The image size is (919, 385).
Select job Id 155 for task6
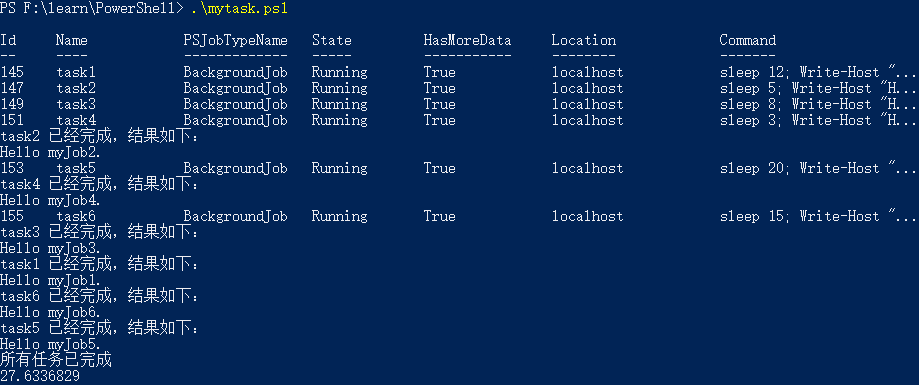coord(12,216)
